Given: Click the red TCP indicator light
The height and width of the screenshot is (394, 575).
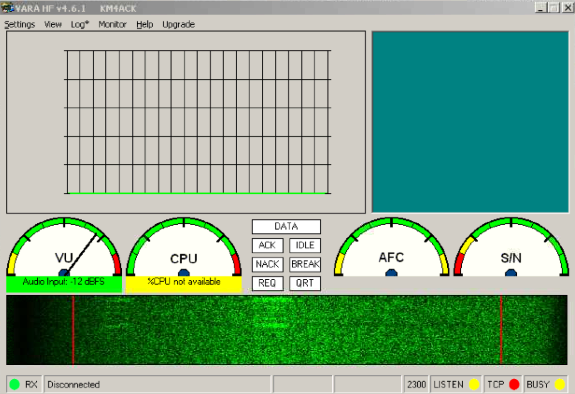Looking at the screenshot, I should [514, 384].
